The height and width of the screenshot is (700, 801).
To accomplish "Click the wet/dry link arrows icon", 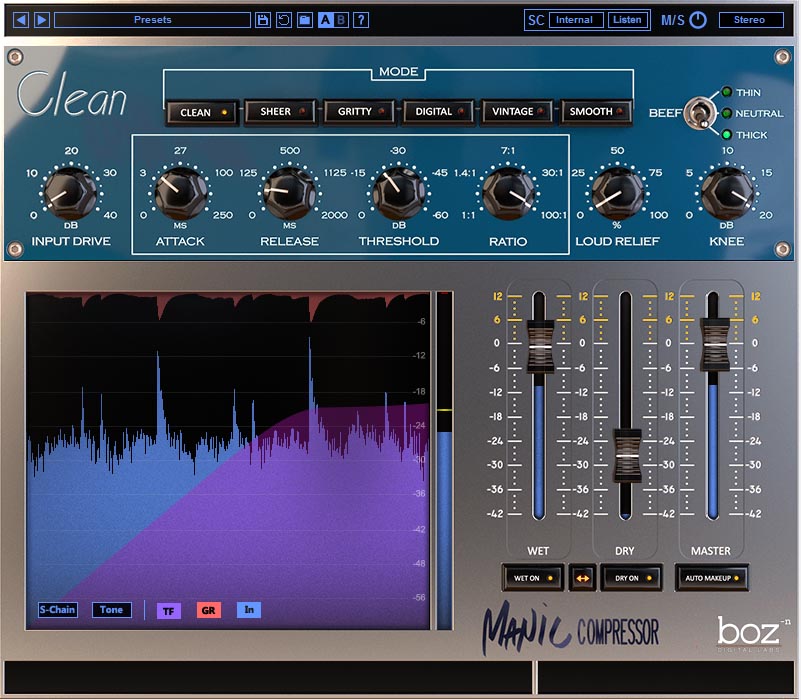I will (584, 578).
